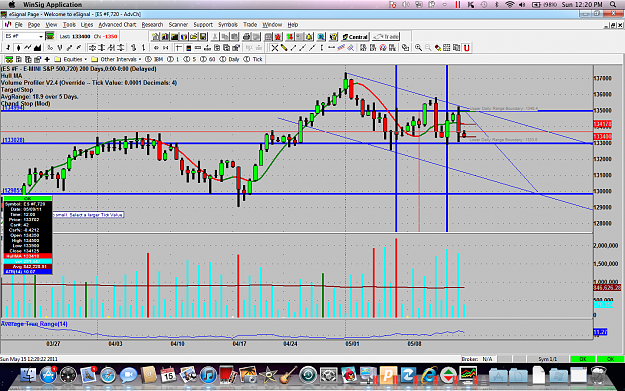The width and height of the screenshot is (625, 391).
Task: Open the File menu
Action: (x=18, y=25)
